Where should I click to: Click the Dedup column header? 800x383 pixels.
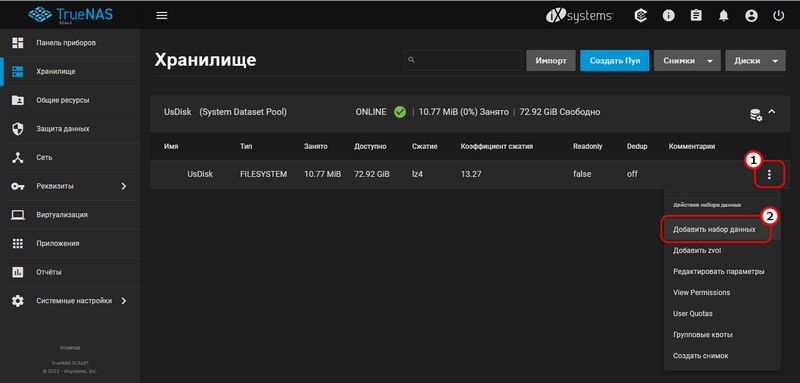pyautogui.click(x=637, y=146)
